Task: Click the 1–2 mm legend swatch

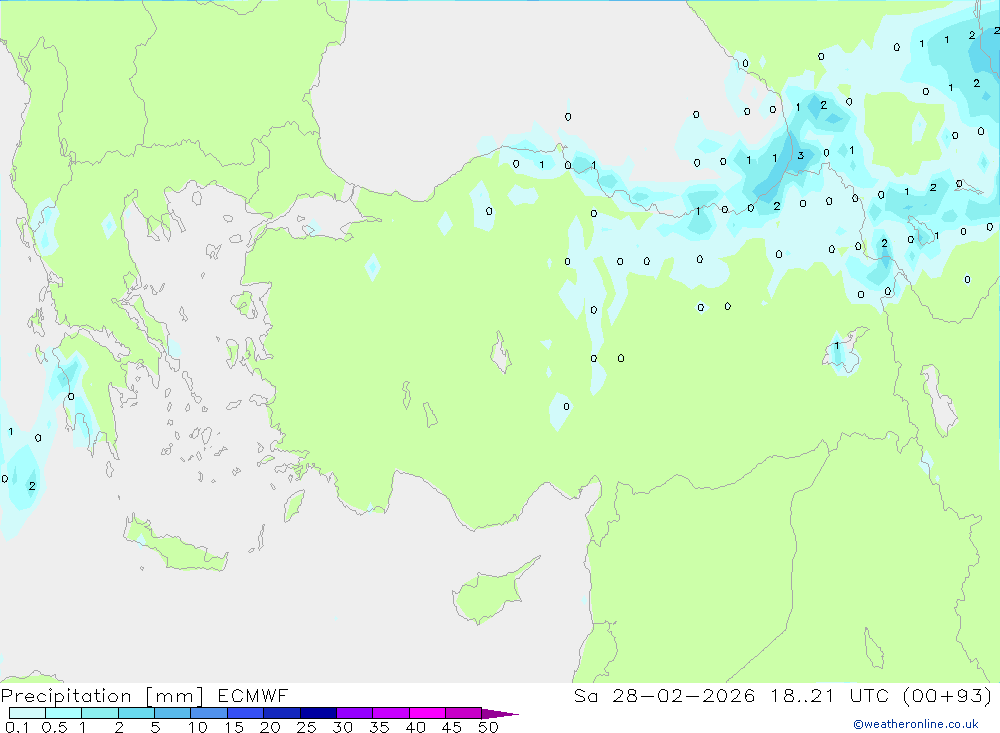Action: pyautogui.click(x=99, y=713)
